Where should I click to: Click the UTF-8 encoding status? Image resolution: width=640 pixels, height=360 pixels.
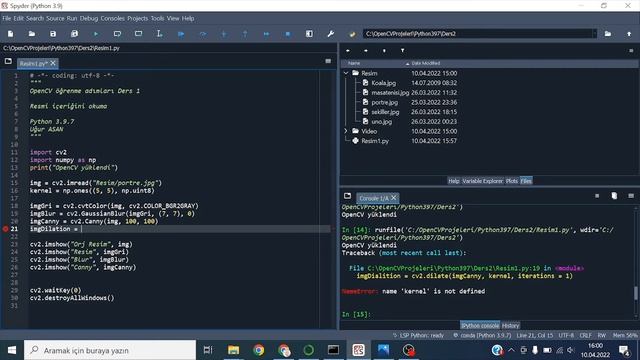[566, 335]
